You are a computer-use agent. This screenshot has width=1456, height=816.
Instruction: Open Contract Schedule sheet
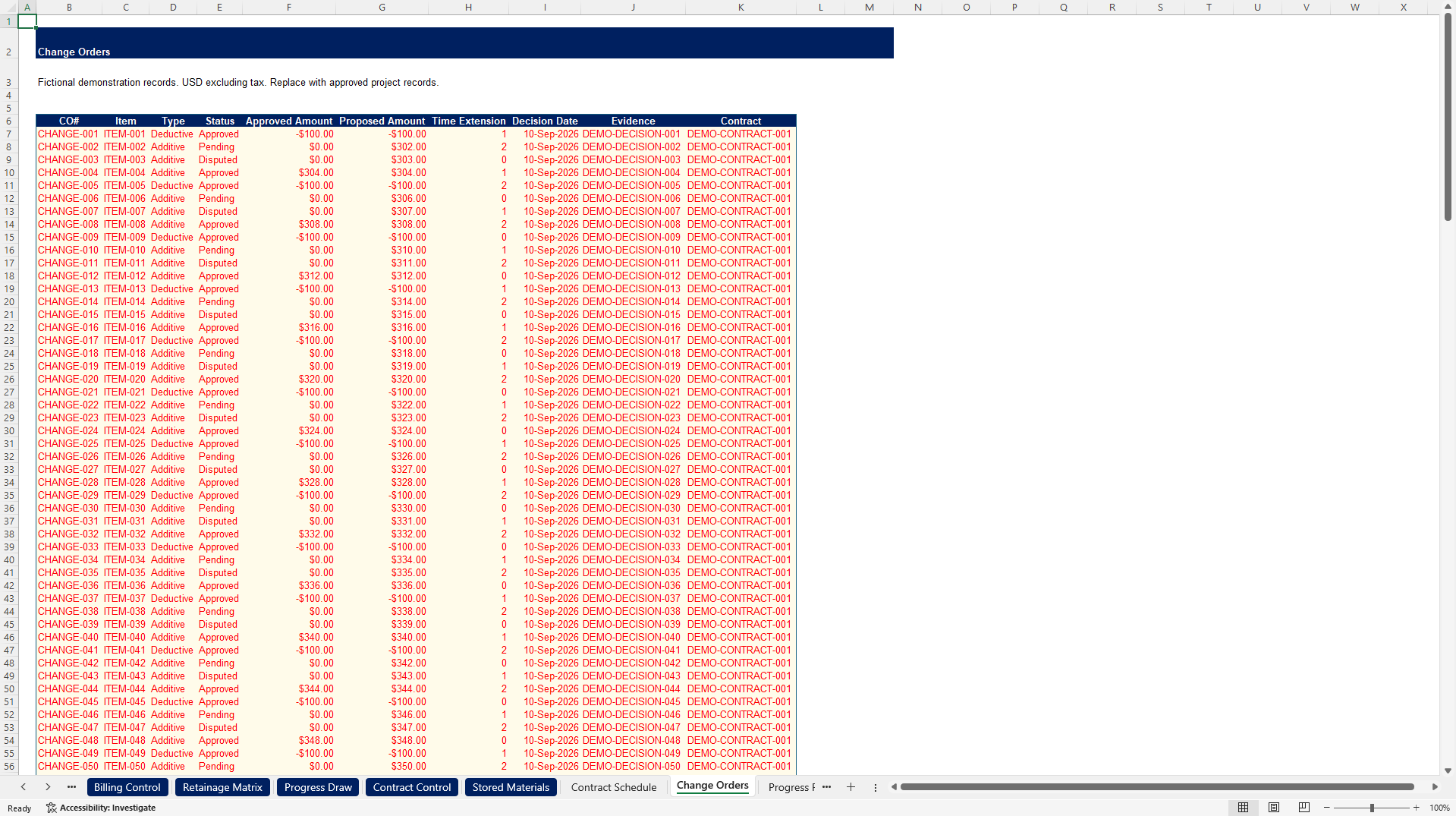pyautogui.click(x=614, y=787)
